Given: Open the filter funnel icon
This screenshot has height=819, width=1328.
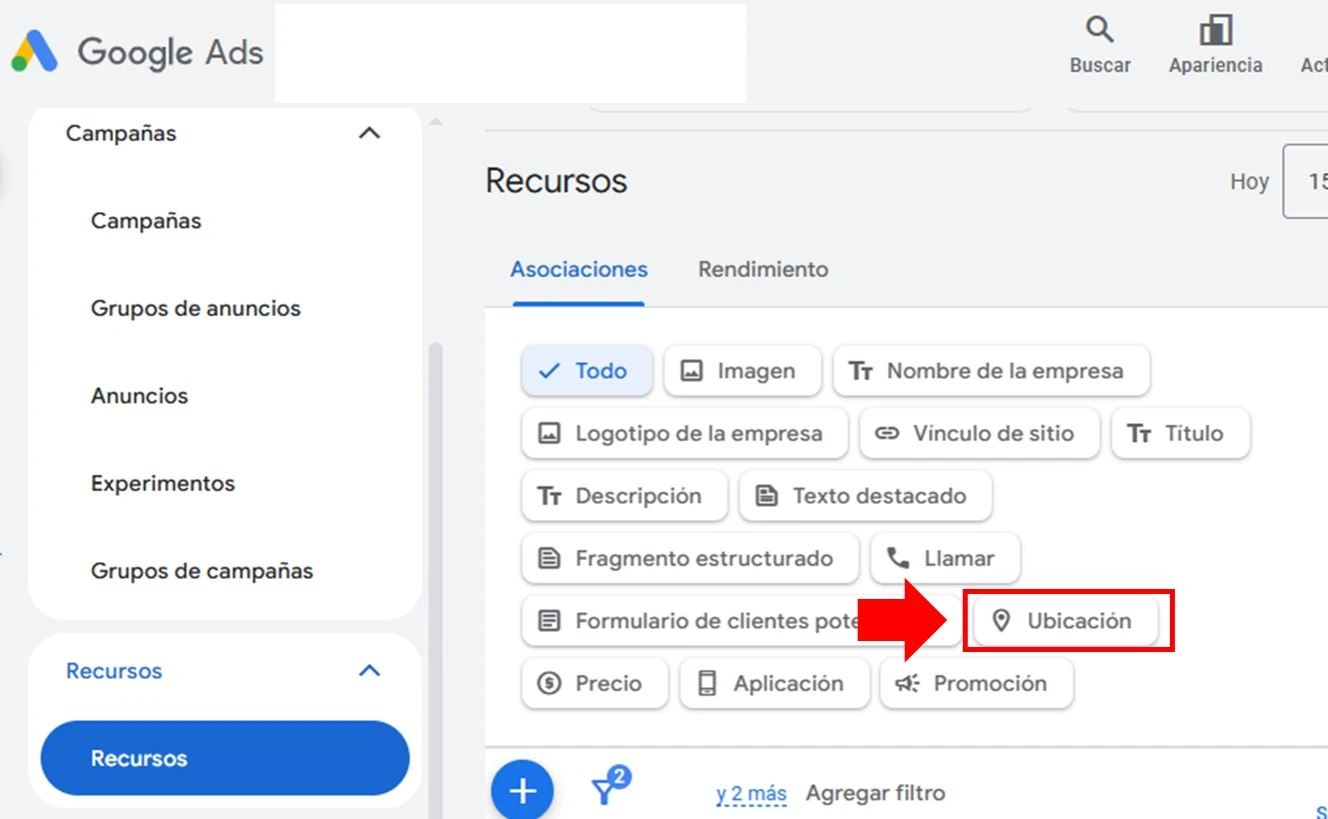Looking at the screenshot, I should 605,790.
